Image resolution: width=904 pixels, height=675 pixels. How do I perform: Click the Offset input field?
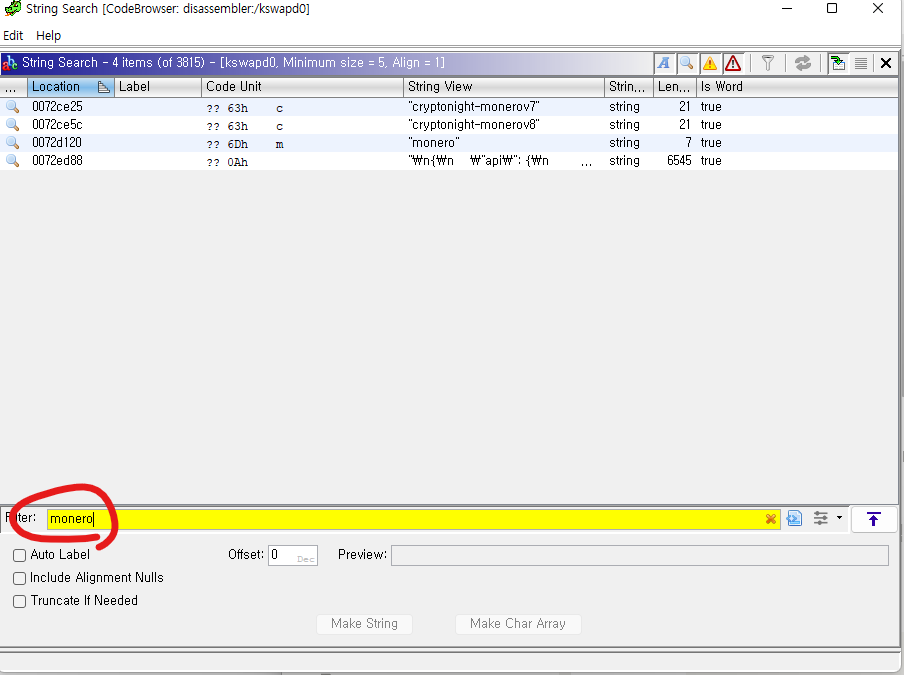pyautogui.click(x=293, y=555)
